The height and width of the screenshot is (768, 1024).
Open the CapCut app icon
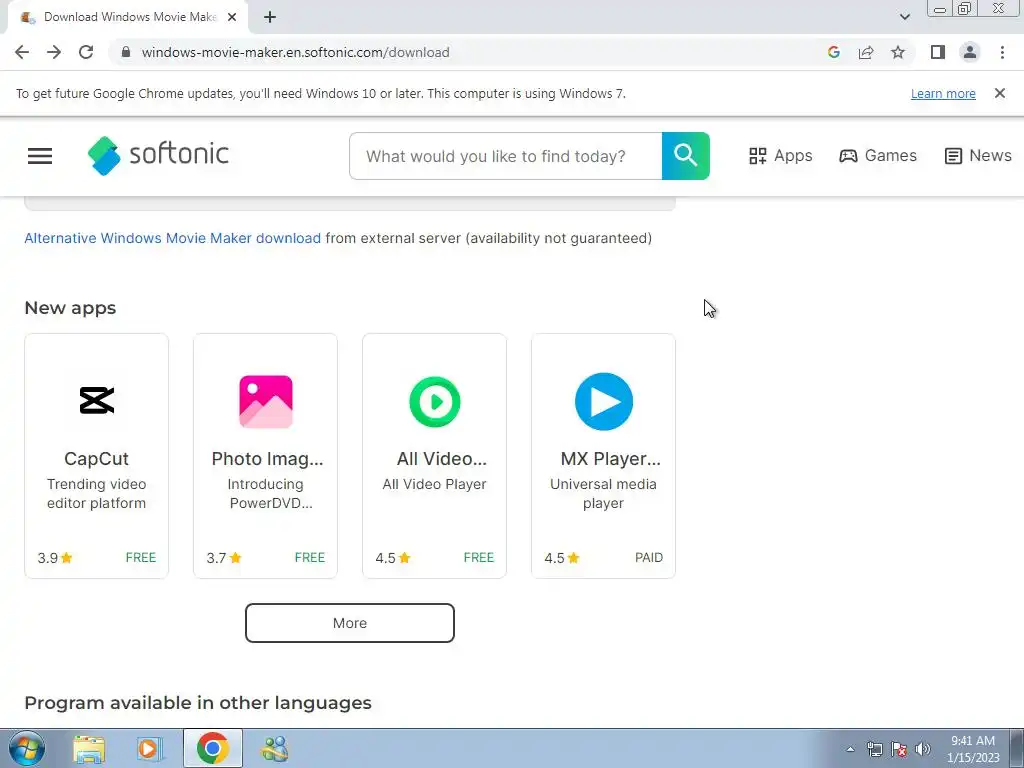(97, 400)
